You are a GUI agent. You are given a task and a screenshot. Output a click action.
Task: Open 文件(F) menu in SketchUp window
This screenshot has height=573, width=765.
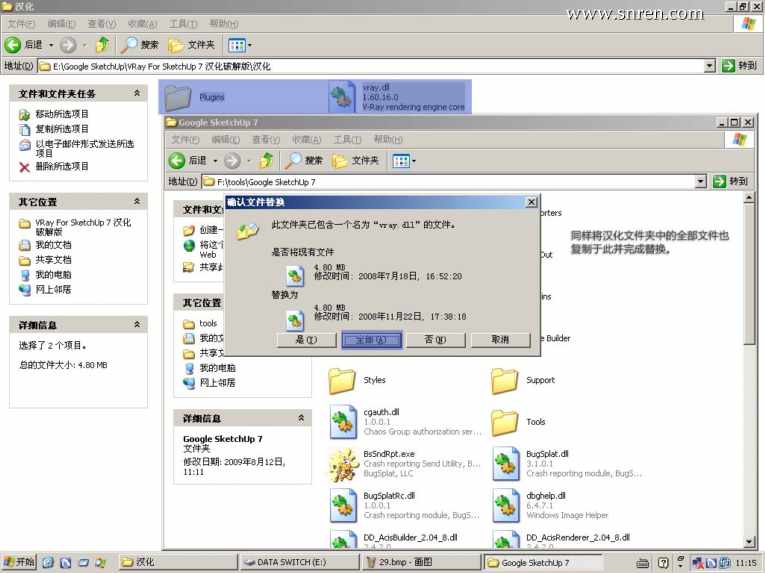pos(185,140)
